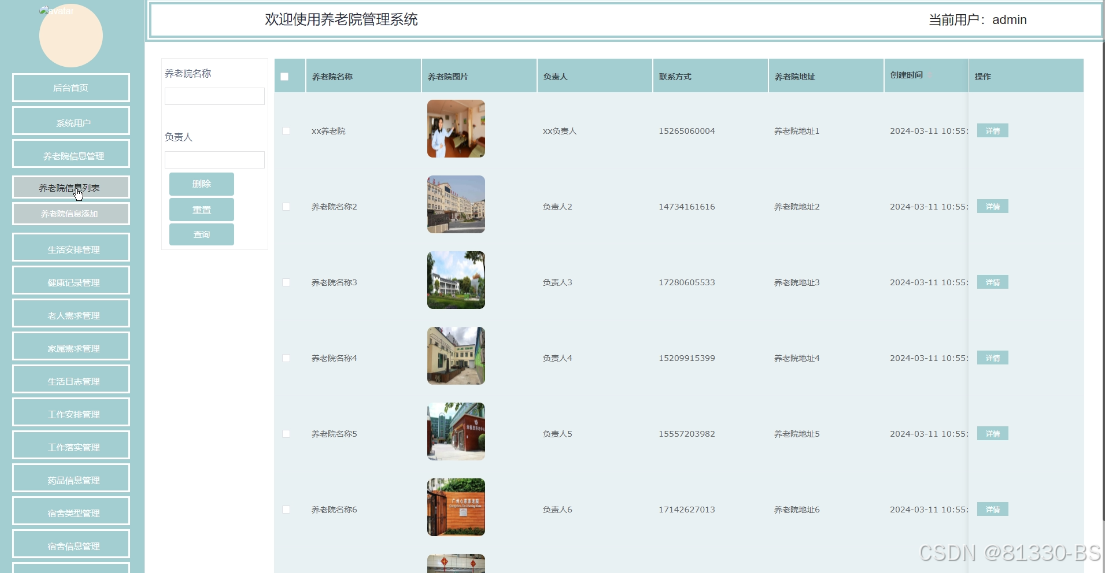
Task: Open the 宿舍类型管理 menu item
Action: click(70, 511)
